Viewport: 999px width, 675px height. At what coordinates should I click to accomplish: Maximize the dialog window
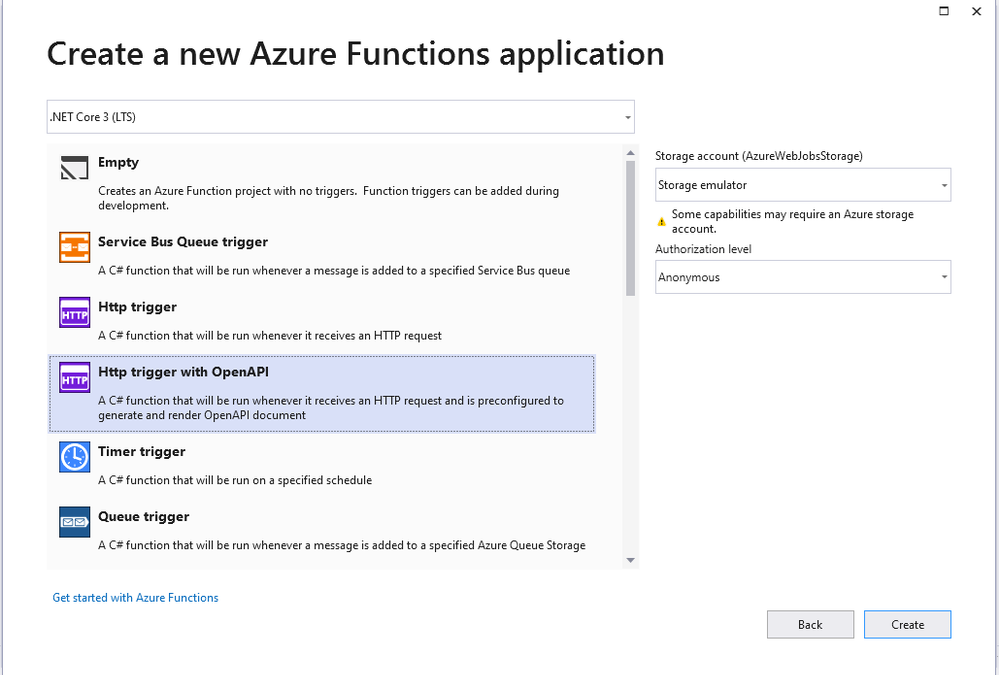tap(944, 11)
